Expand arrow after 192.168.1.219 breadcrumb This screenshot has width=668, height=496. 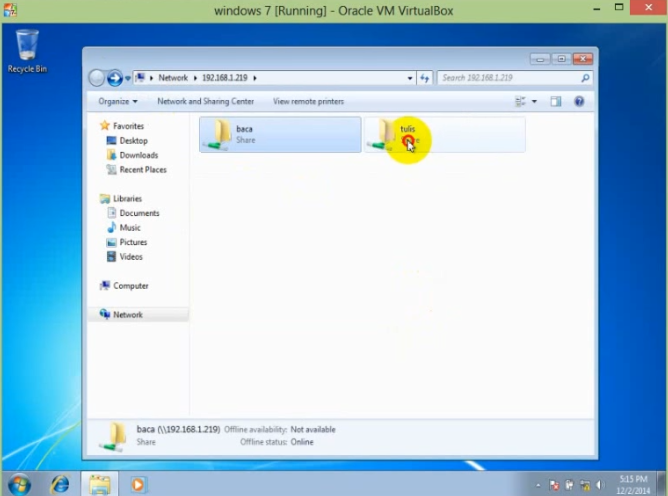click(255, 78)
